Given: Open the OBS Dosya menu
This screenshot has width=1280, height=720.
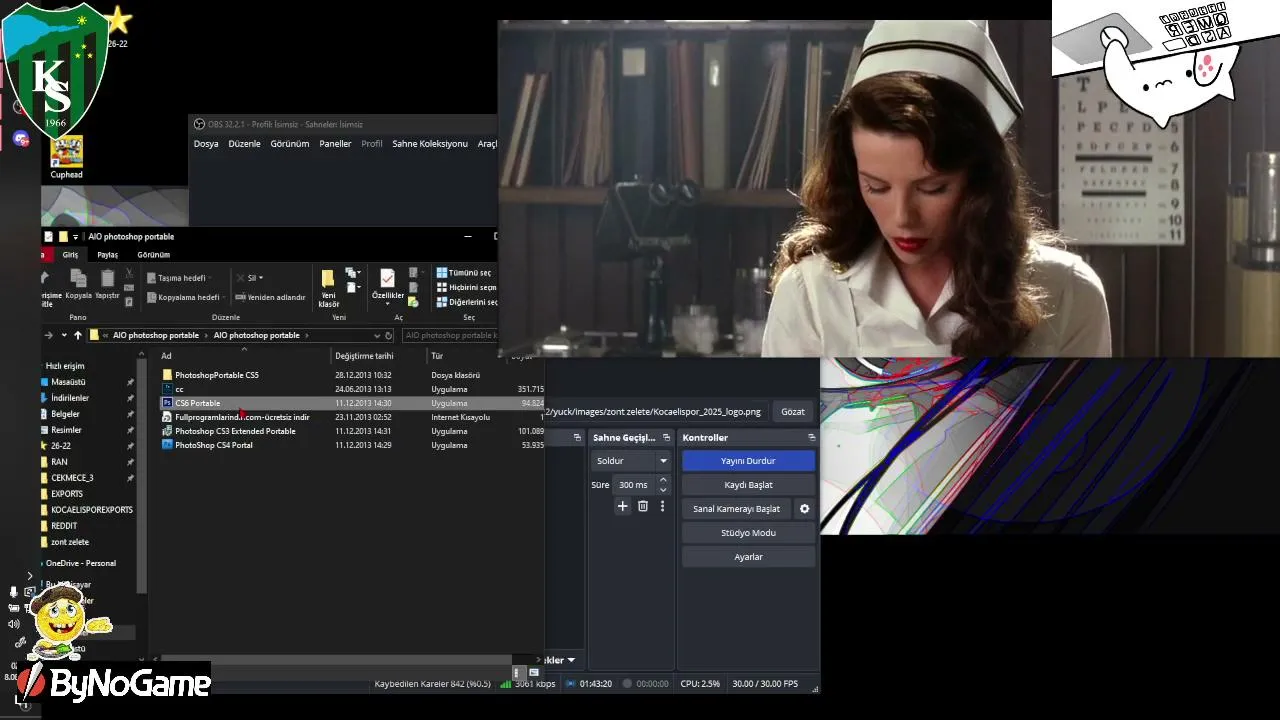Looking at the screenshot, I should point(206,144).
